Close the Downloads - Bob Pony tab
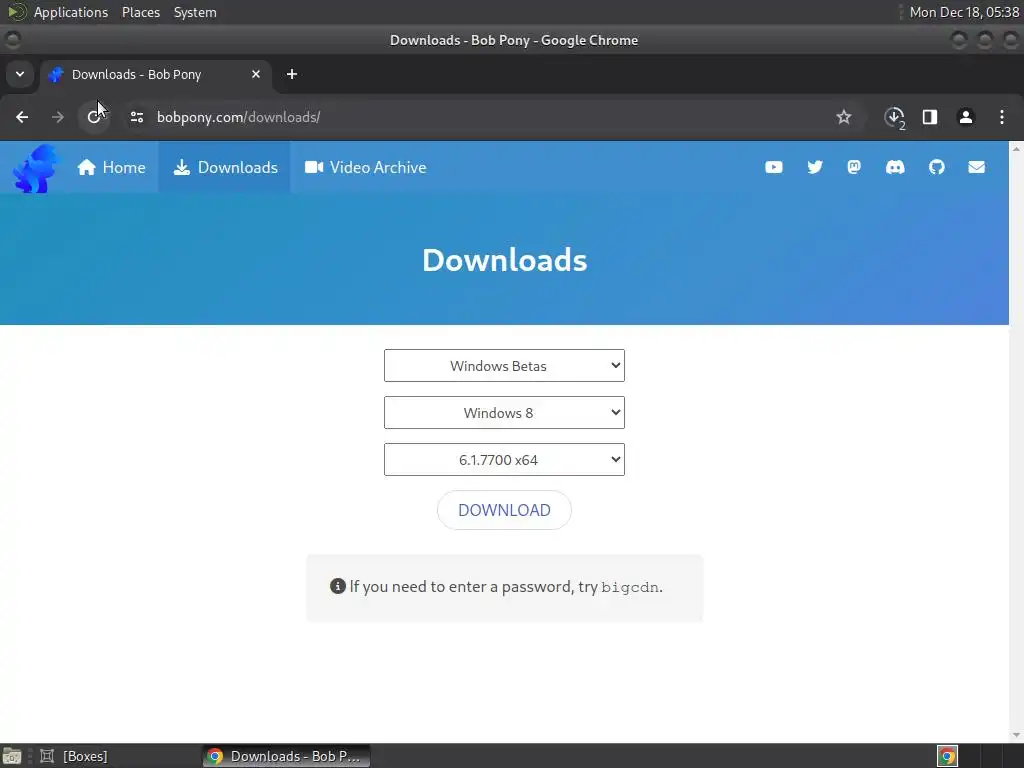The image size is (1024, 768). 256,74
